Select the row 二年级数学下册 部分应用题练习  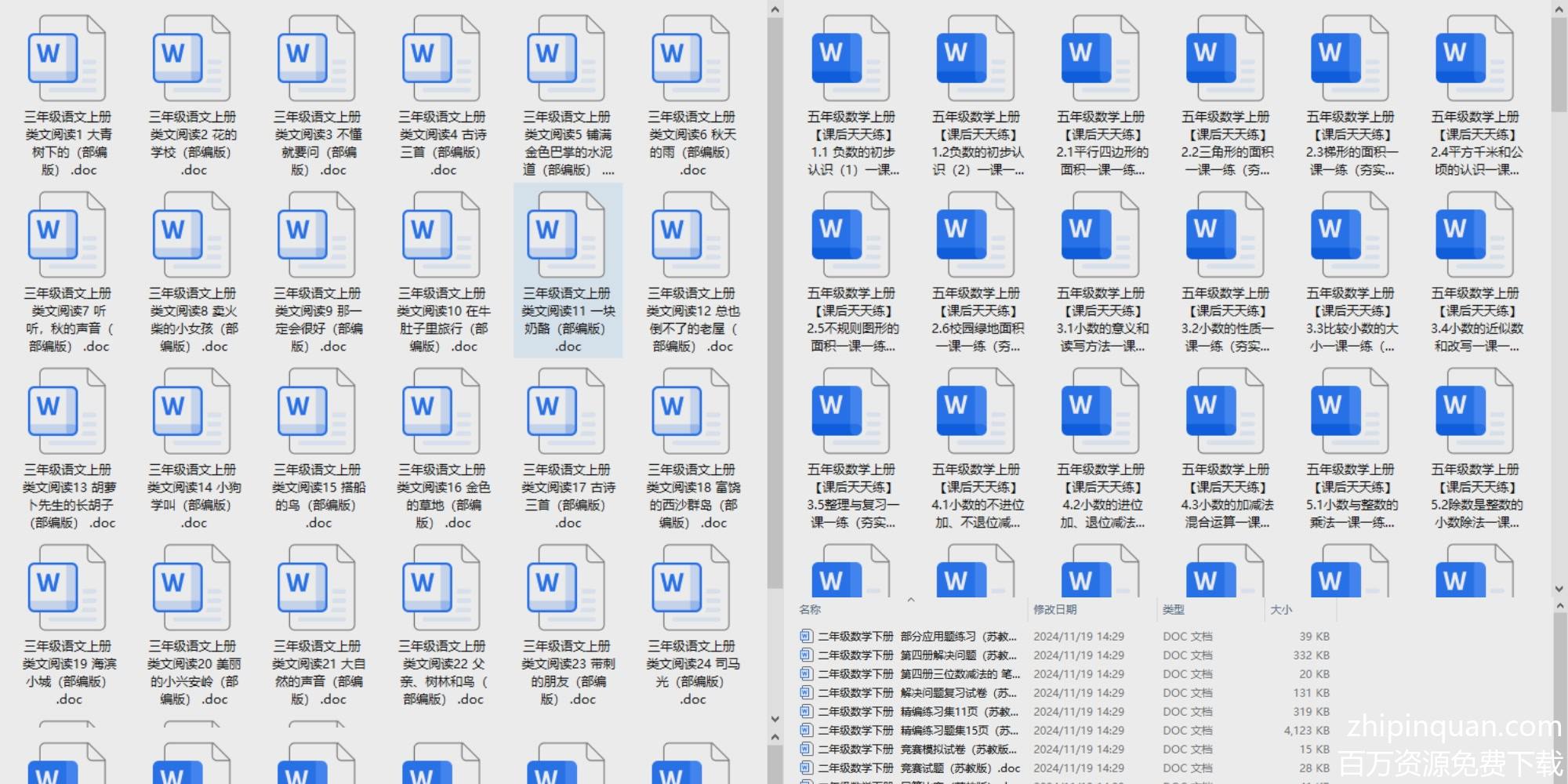click(1065, 637)
